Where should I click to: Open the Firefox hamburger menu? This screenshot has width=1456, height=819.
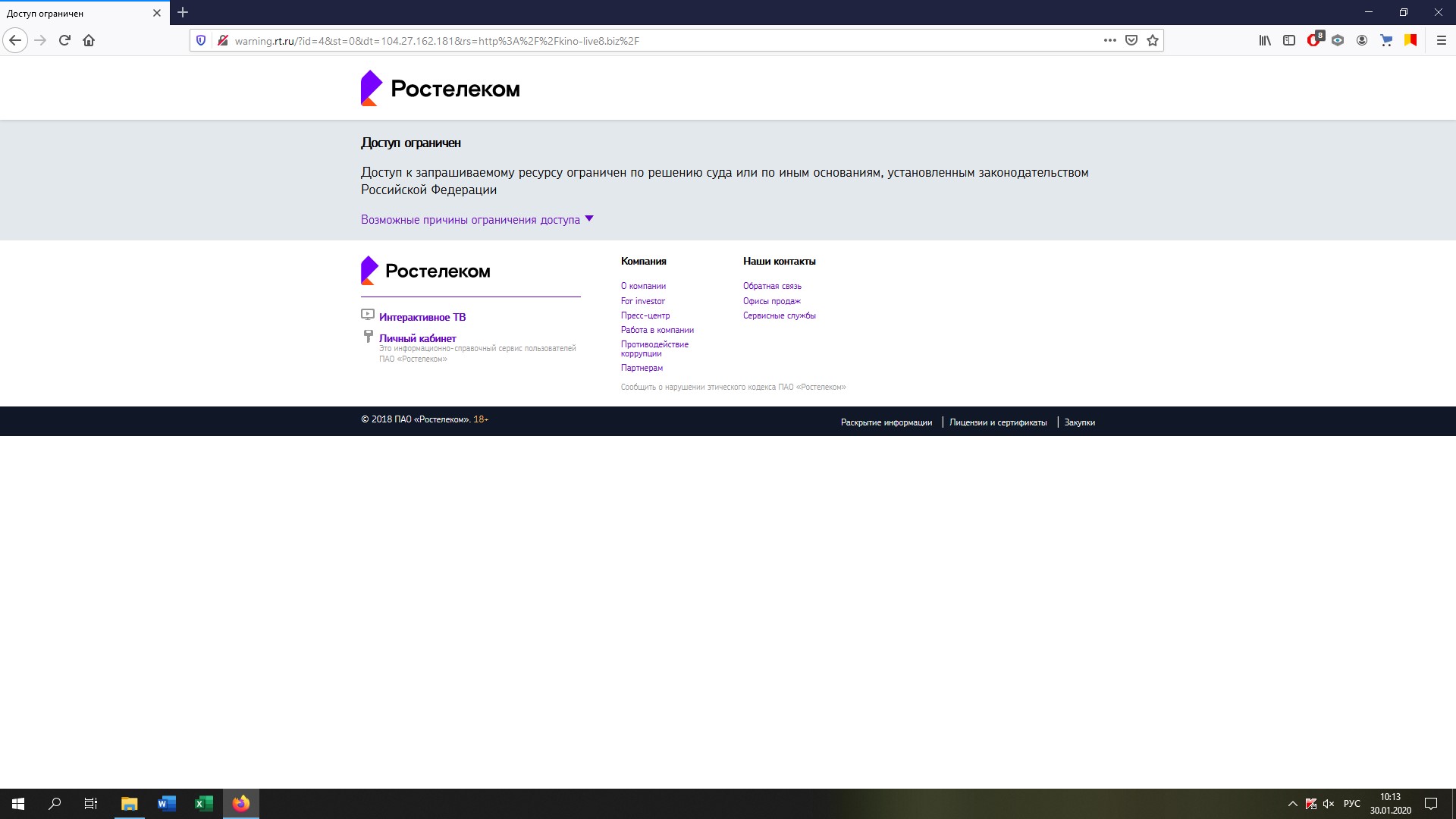tap(1442, 40)
